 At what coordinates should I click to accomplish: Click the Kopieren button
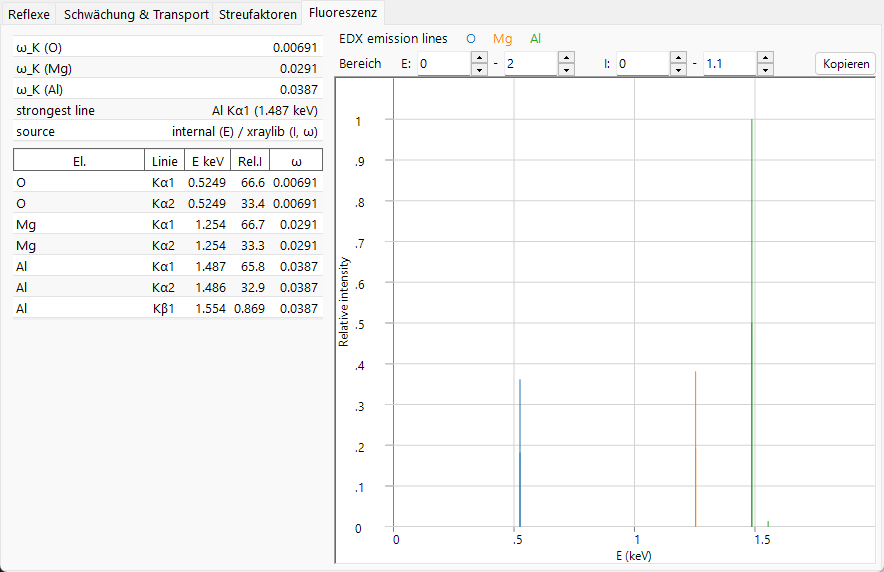coord(846,64)
